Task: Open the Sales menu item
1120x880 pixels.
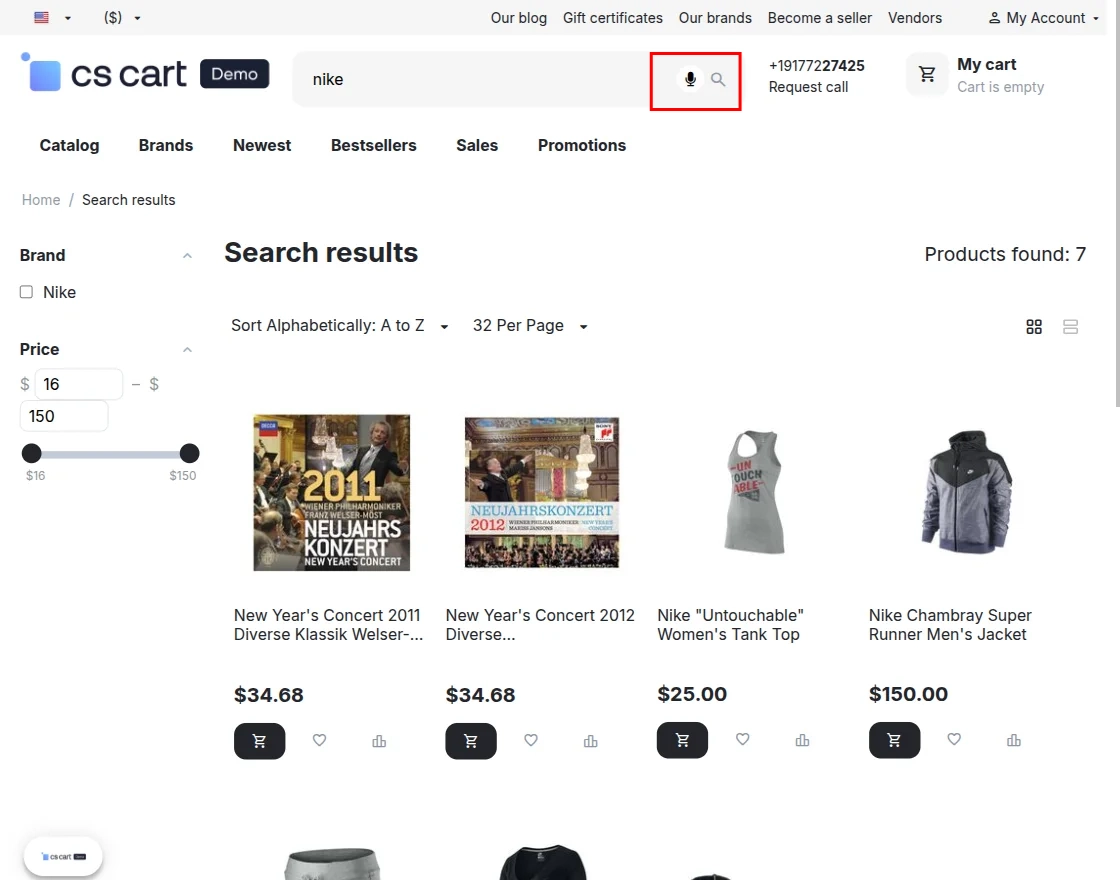Action: [477, 146]
